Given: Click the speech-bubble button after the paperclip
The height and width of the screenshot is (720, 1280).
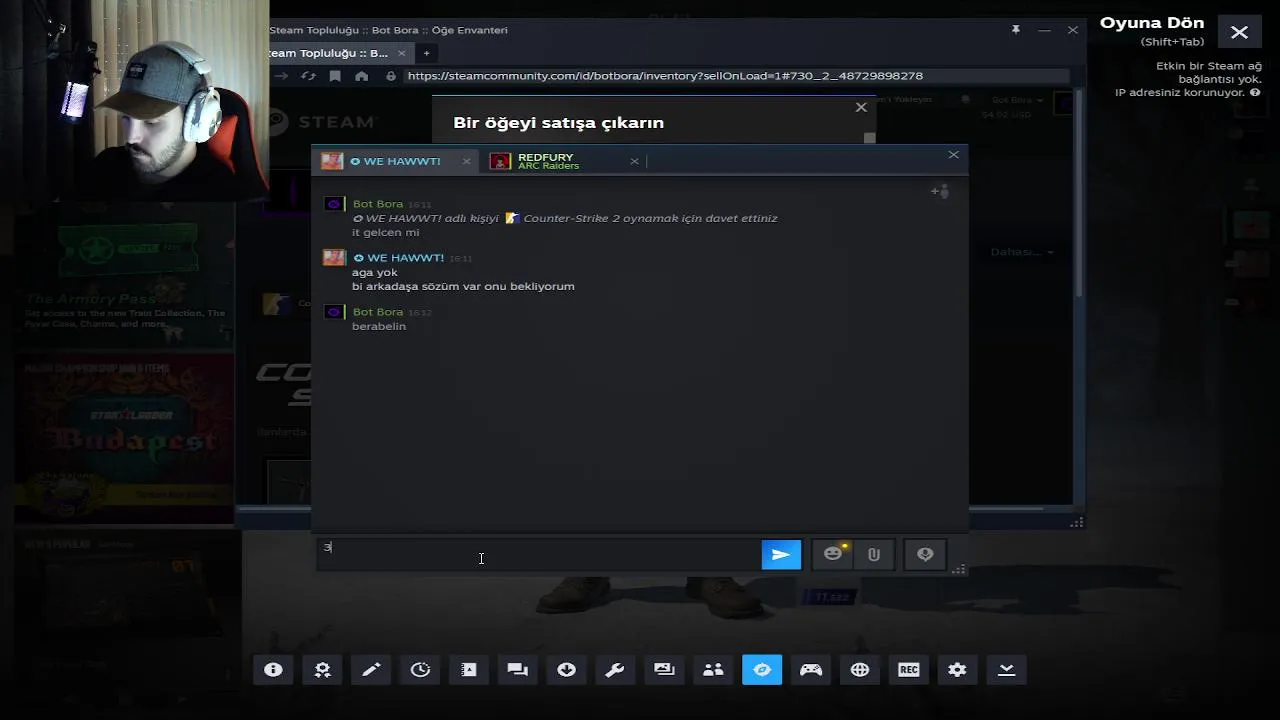Looking at the screenshot, I should click(x=925, y=554).
